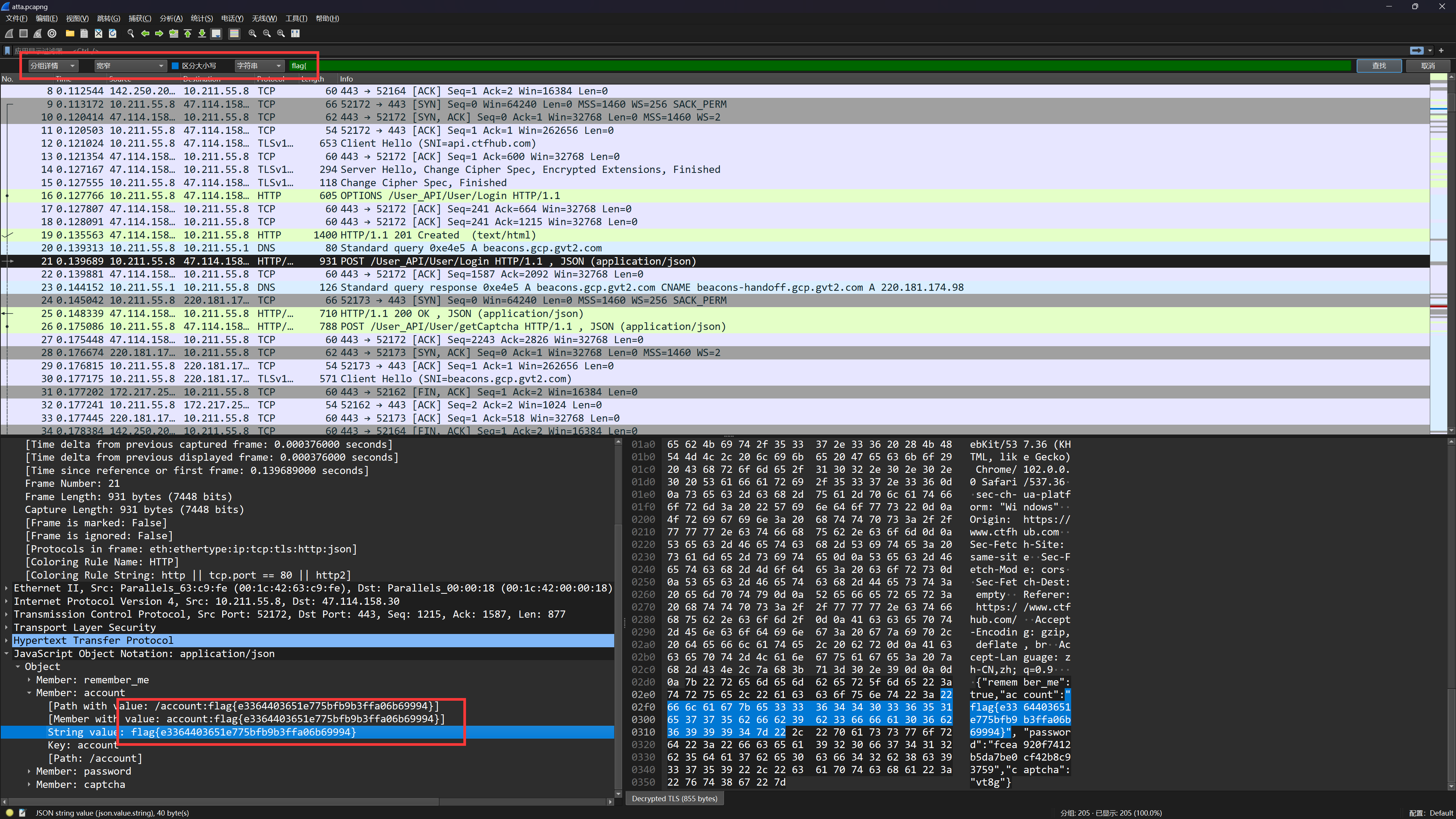1456x819 pixels.
Task: Open the 宽窄 character width dropdown
Action: coord(130,66)
